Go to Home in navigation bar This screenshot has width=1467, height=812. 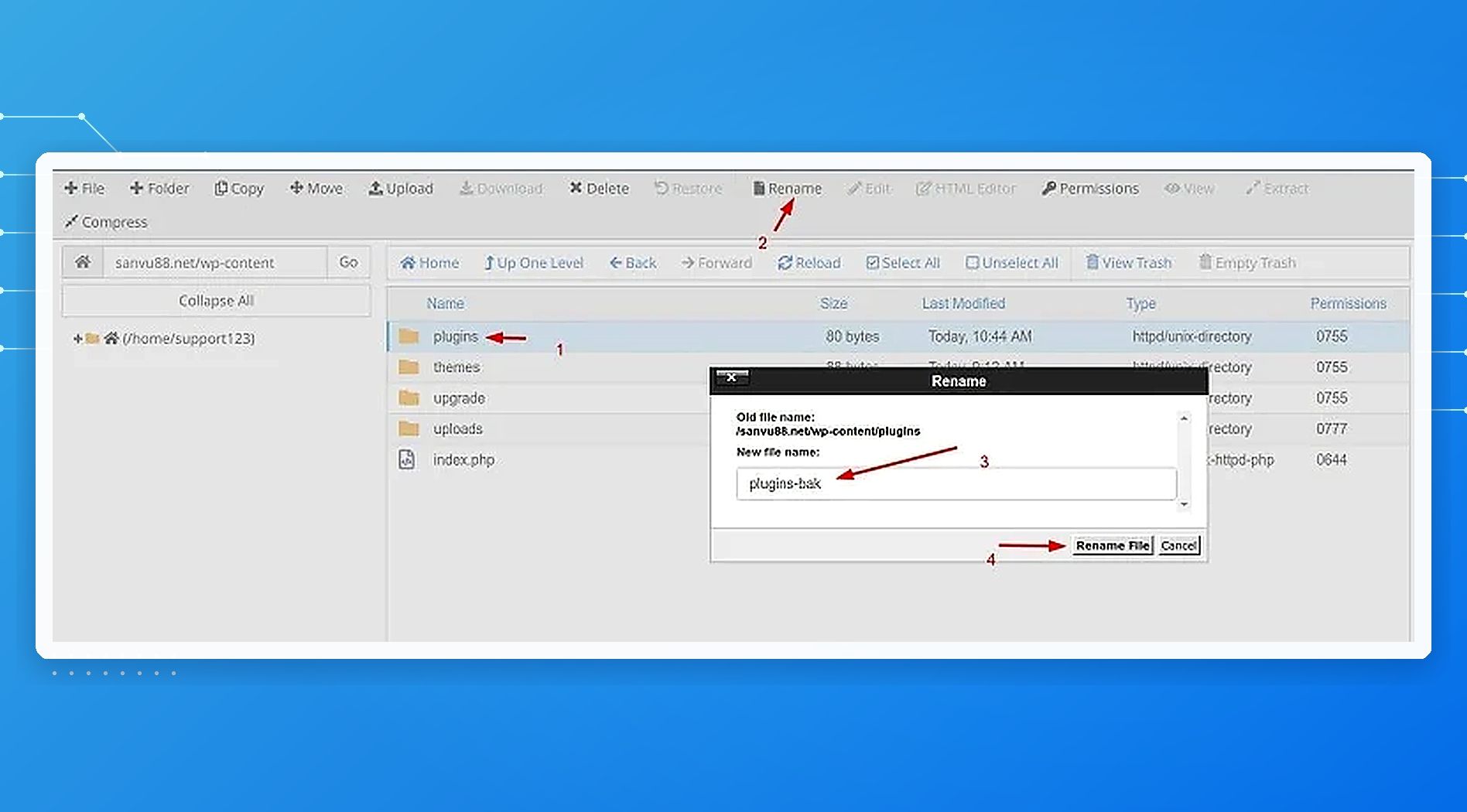tap(429, 263)
